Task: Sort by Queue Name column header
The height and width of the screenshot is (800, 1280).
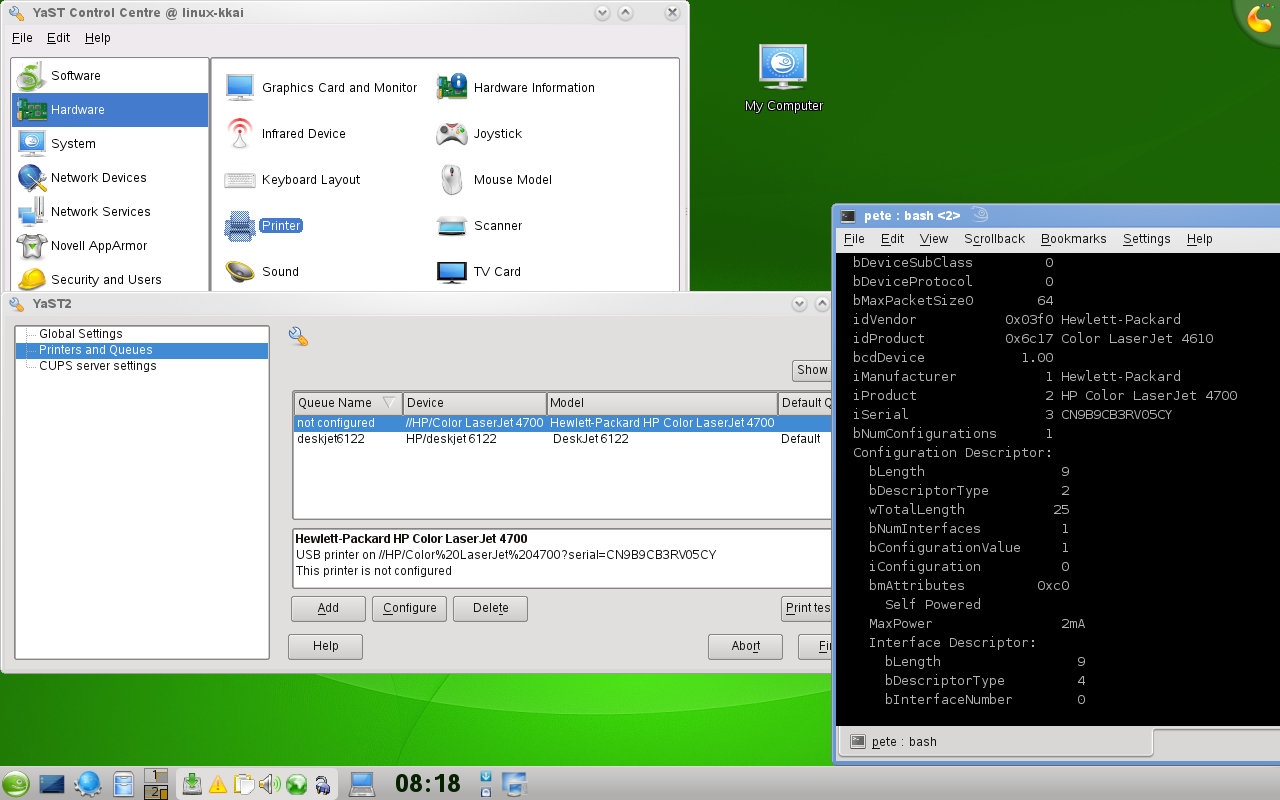Action: click(348, 403)
